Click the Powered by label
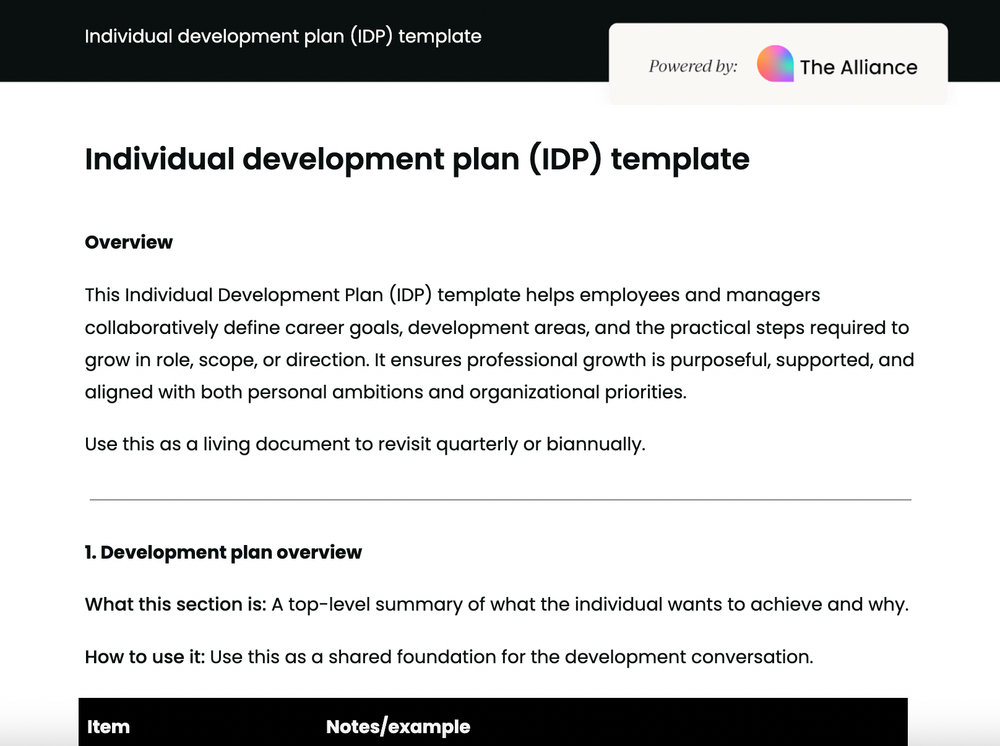 tap(693, 66)
